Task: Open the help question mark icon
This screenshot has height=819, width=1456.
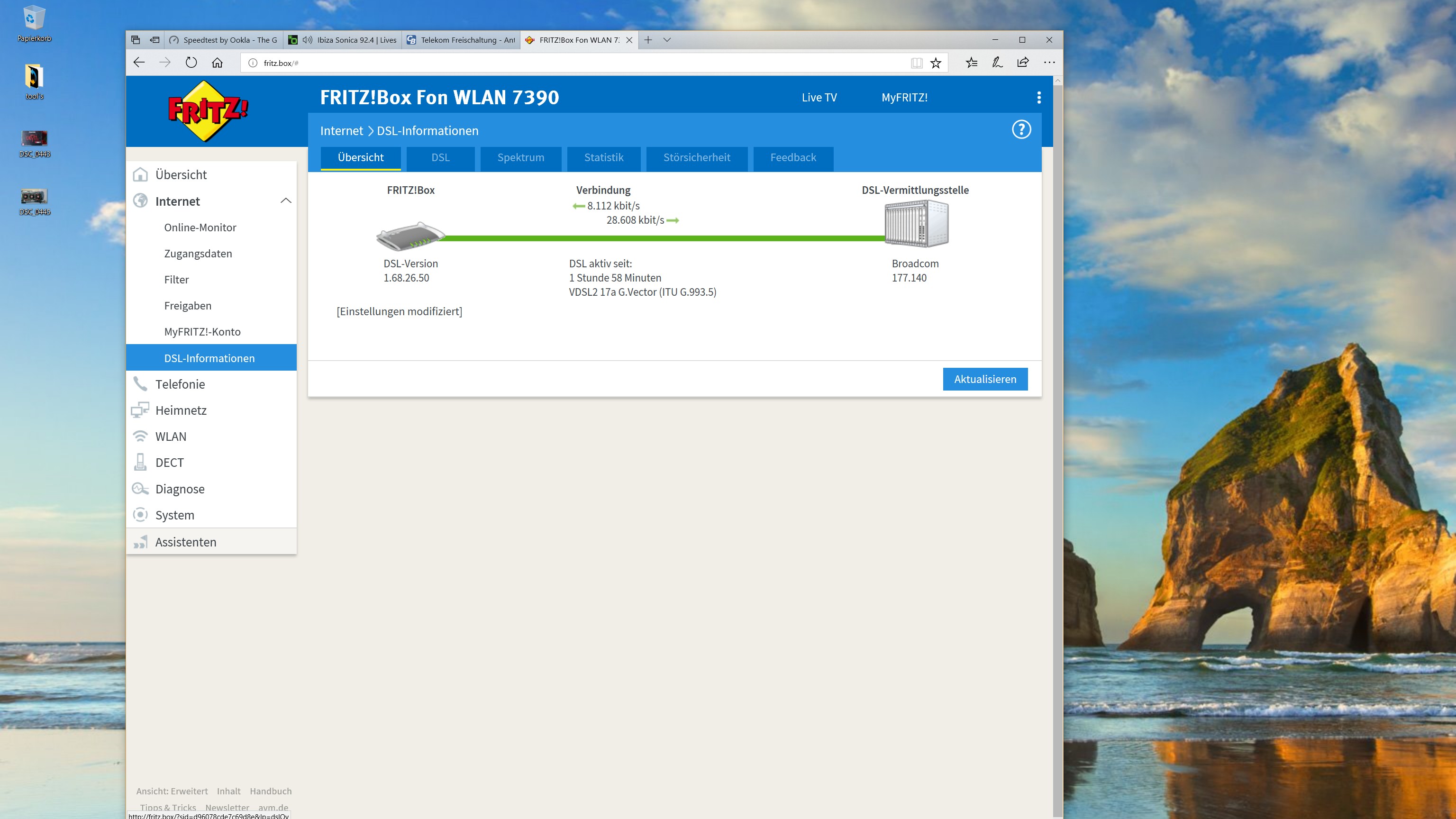Action: 1021,130
